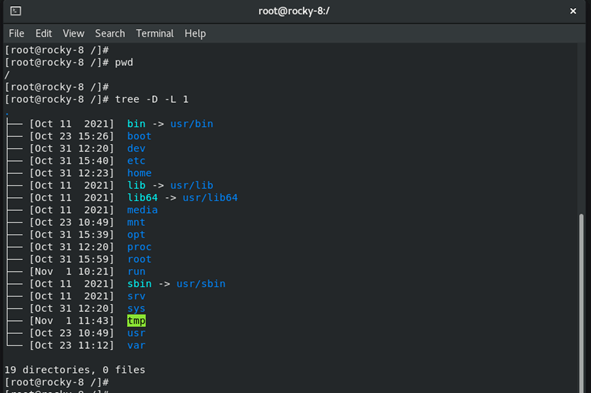Open the View menu
This screenshot has width=591, height=393.
point(73,34)
